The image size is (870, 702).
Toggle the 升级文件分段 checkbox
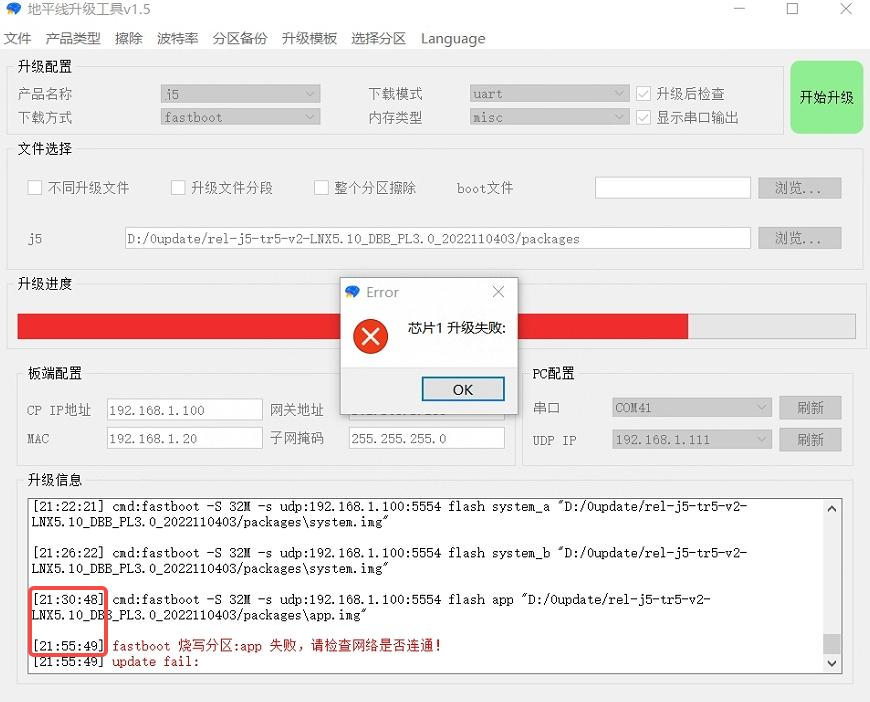[178, 188]
